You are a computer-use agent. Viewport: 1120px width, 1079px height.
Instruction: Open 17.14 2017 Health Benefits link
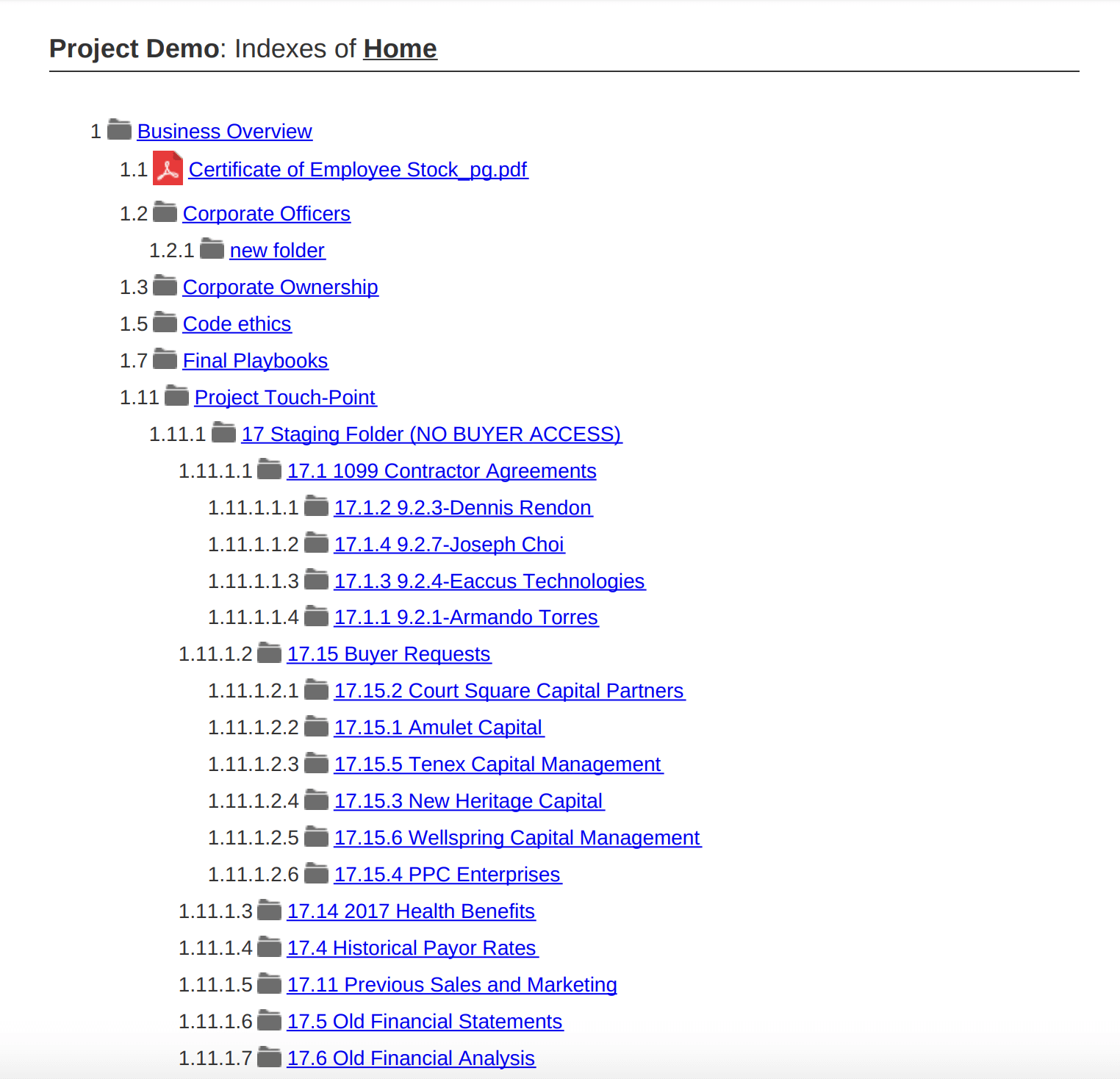tap(410, 911)
